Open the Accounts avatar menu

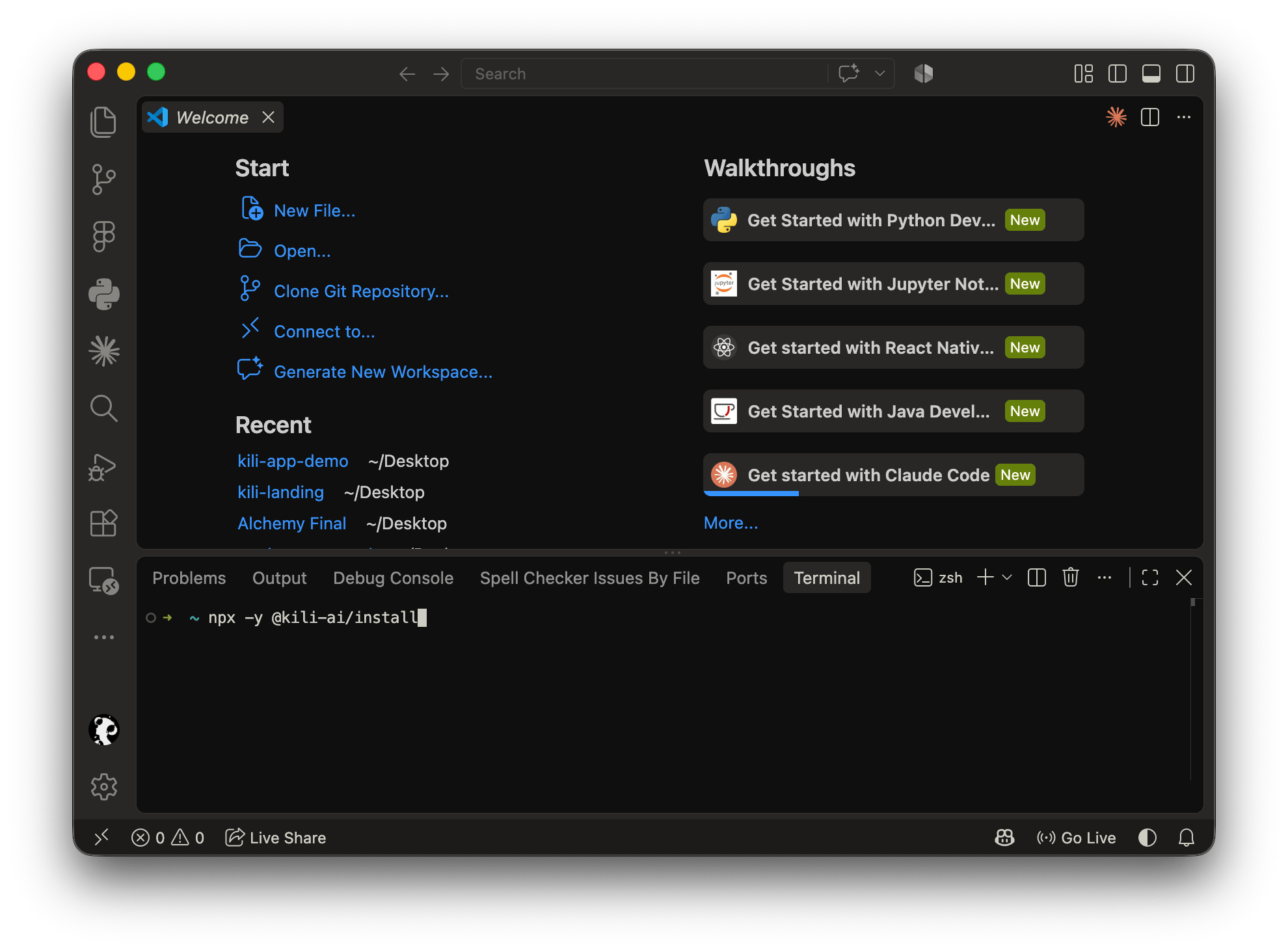coord(103,730)
